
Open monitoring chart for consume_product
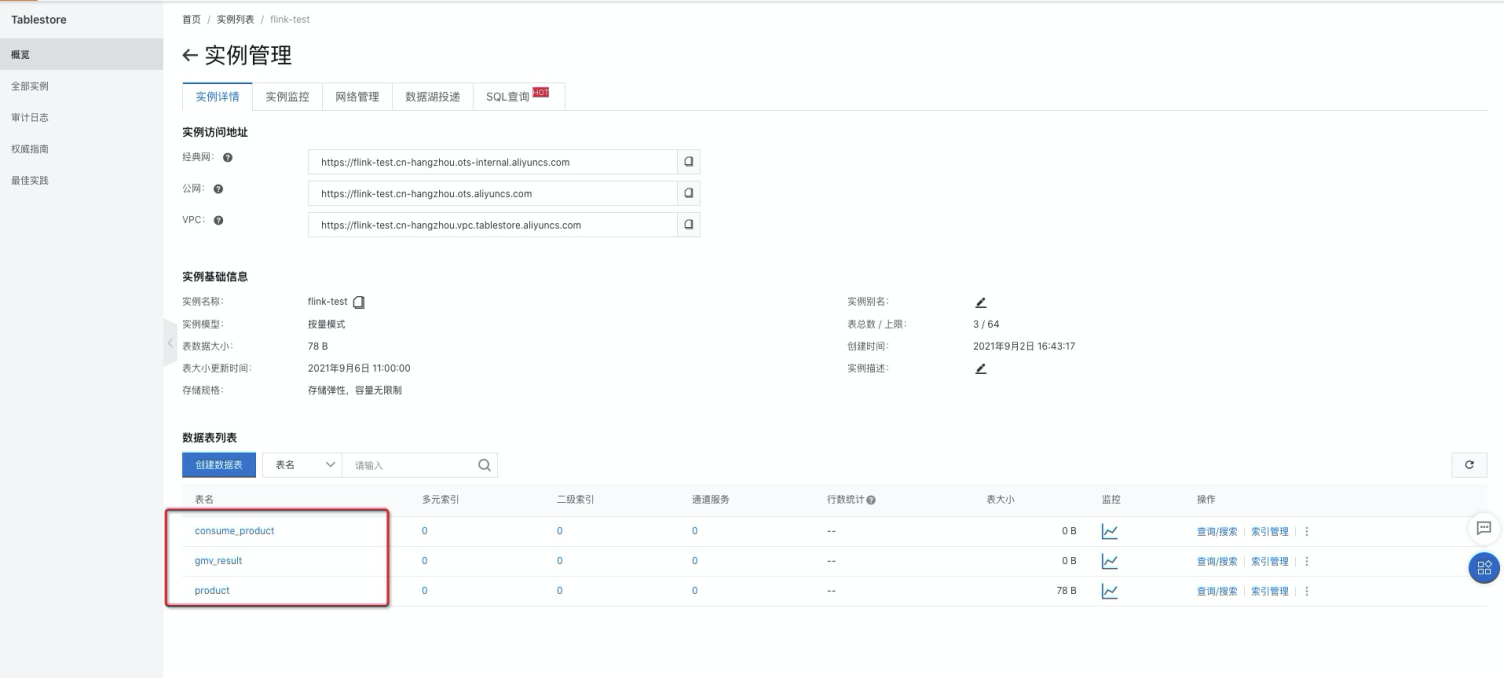1109,531
